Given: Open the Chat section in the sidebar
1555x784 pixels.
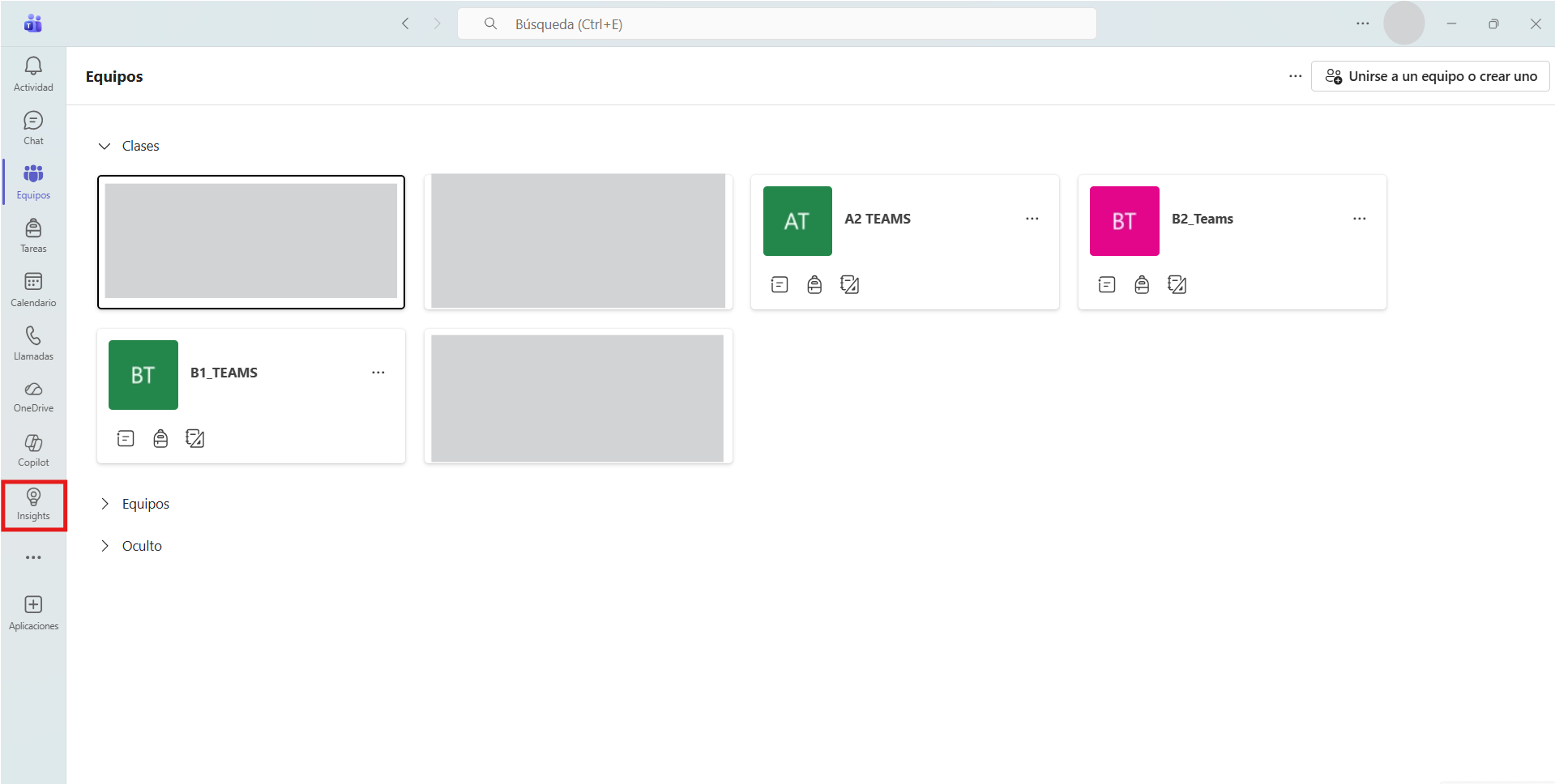Looking at the screenshot, I should pos(33,128).
